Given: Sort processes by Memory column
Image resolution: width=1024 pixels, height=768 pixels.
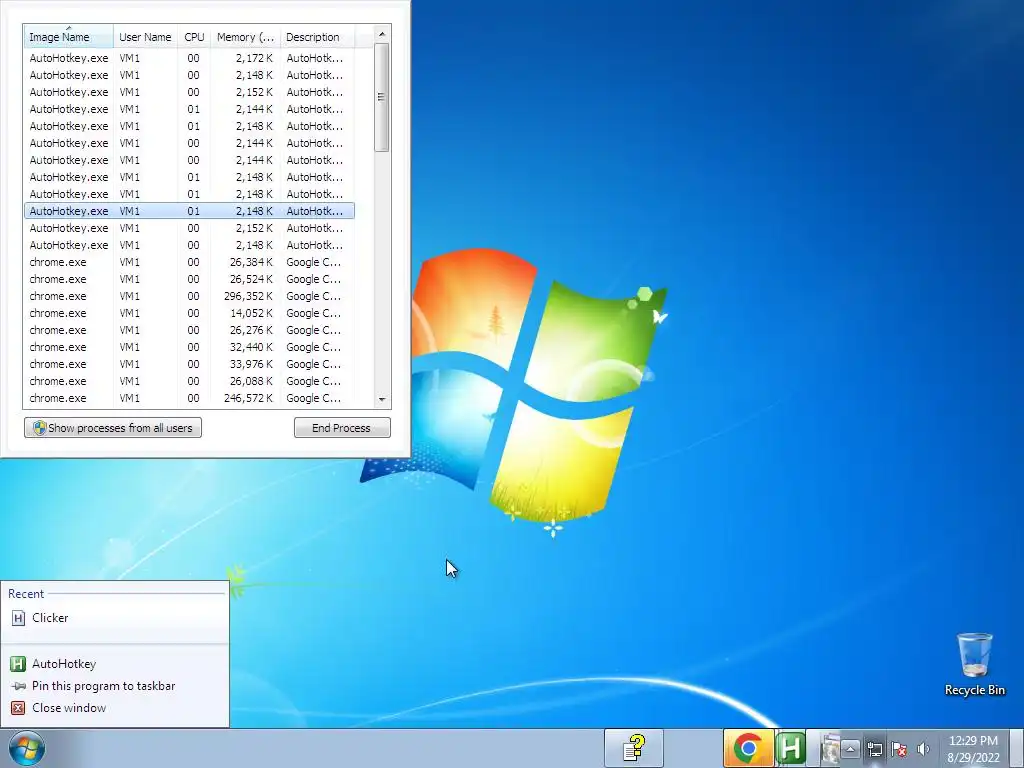Looking at the screenshot, I should coord(246,37).
